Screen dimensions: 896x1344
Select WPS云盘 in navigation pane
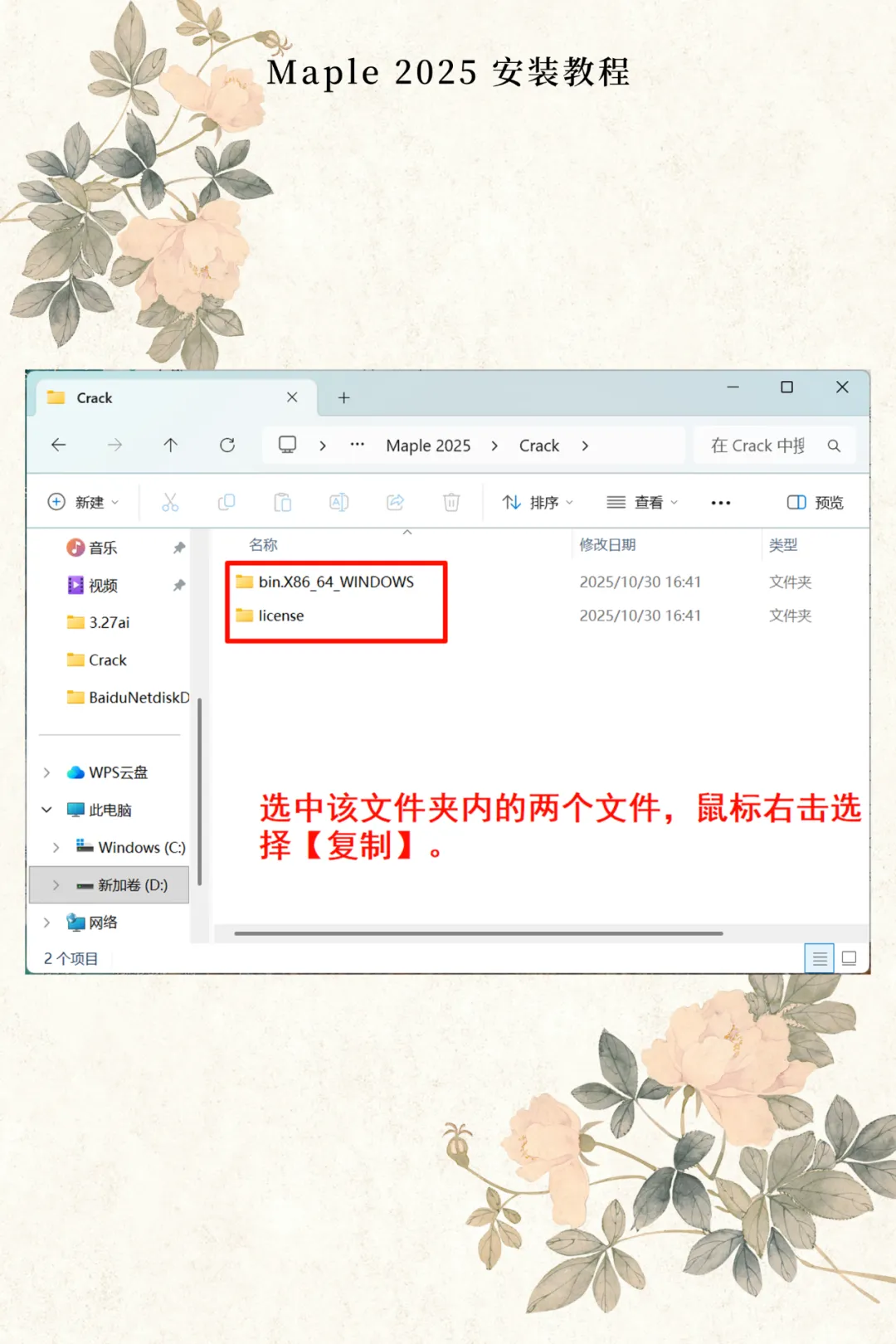pos(108,772)
